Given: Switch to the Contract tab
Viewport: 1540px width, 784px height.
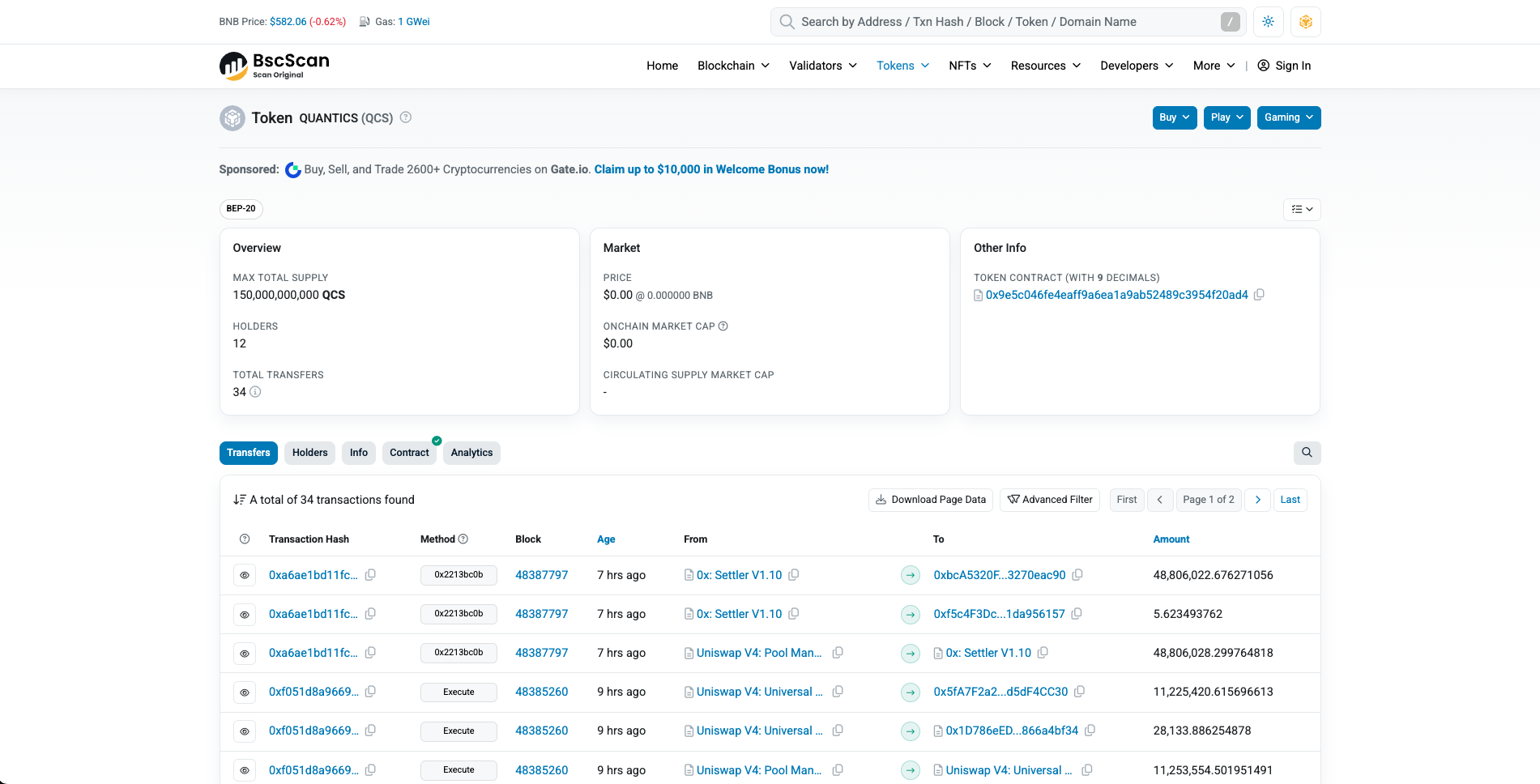Looking at the screenshot, I should click(x=409, y=453).
